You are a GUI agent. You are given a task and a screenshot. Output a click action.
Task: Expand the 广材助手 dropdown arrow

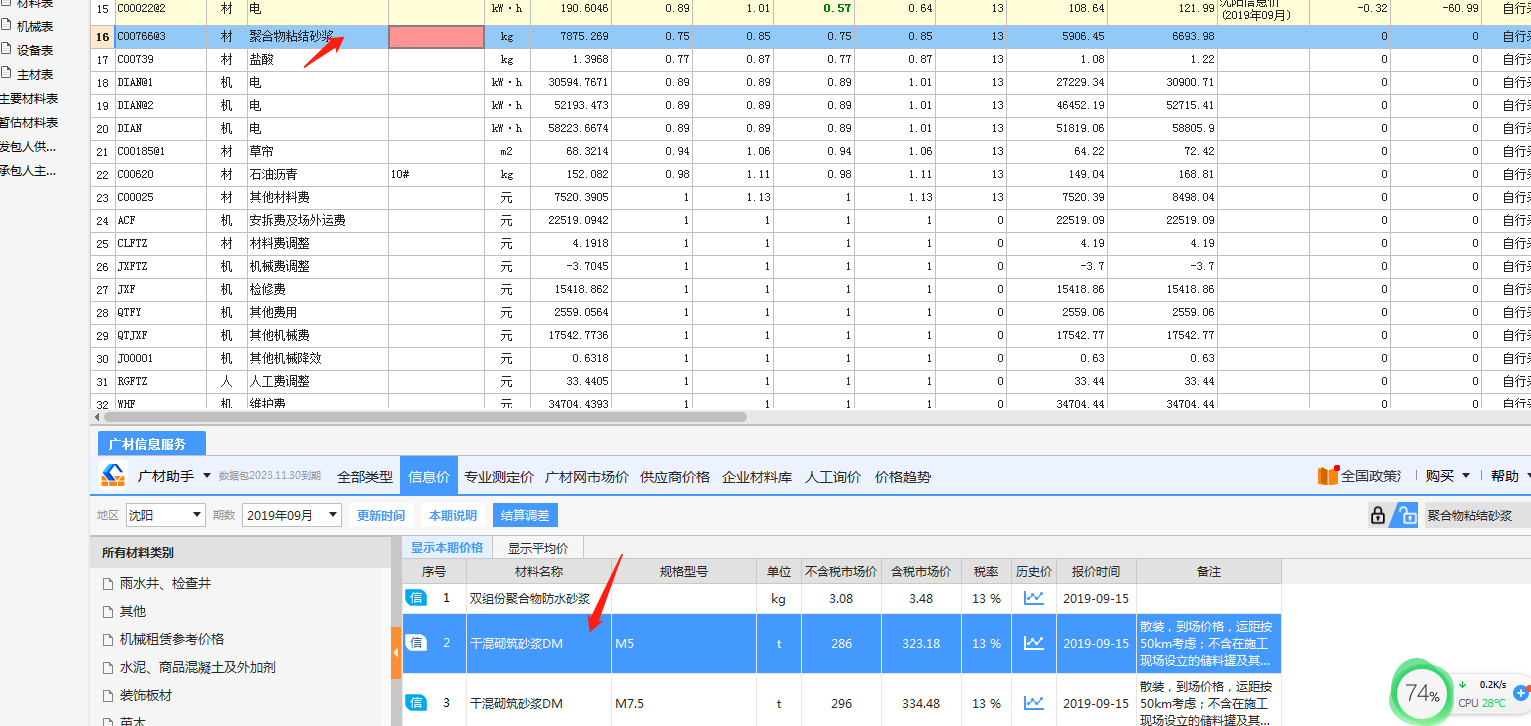207,477
